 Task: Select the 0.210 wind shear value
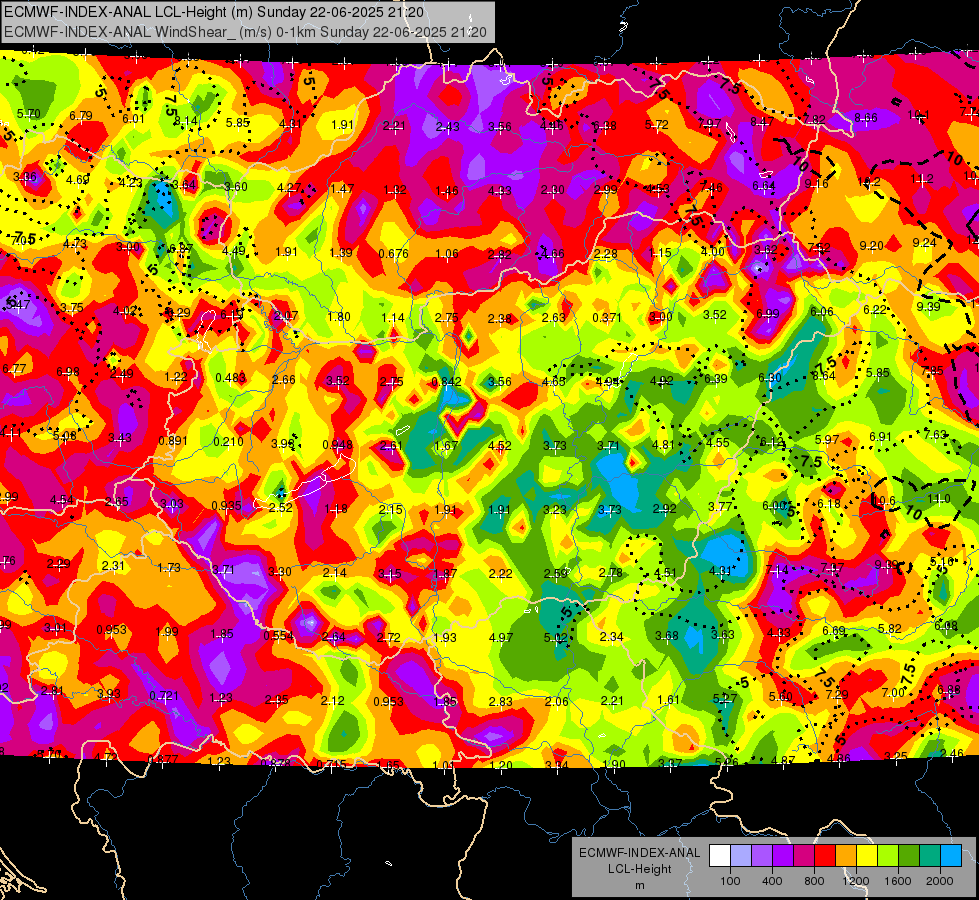click(x=229, y=442)
